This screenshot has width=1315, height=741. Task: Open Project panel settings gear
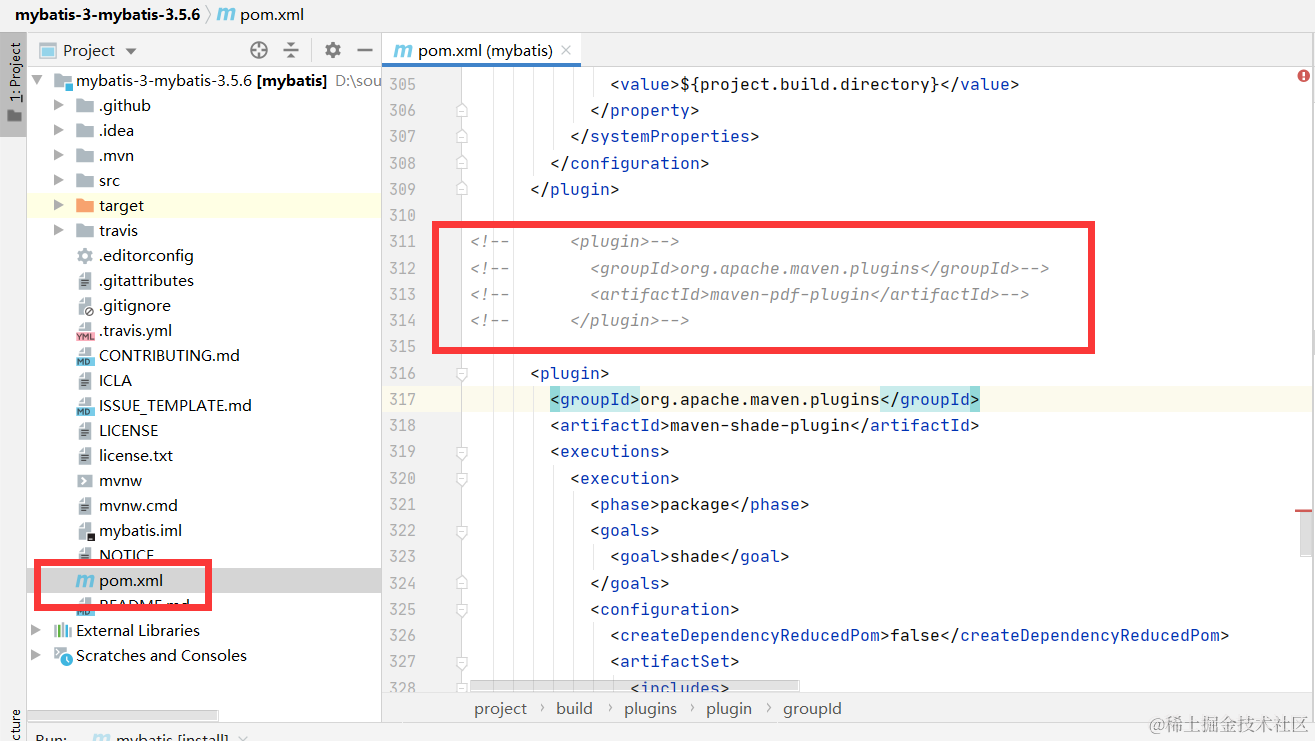pyautogui.click(x=333, y=50)
